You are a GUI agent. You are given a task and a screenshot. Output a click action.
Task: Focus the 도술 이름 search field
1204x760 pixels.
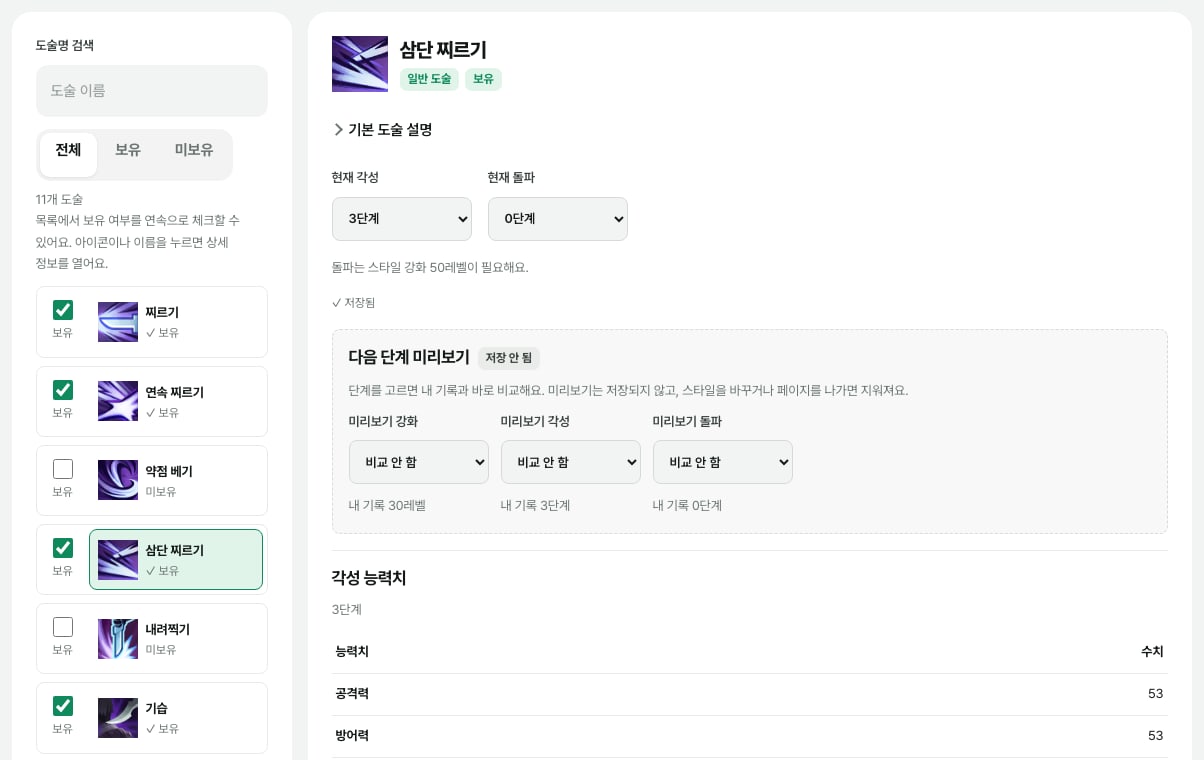(x=152, y=91)
